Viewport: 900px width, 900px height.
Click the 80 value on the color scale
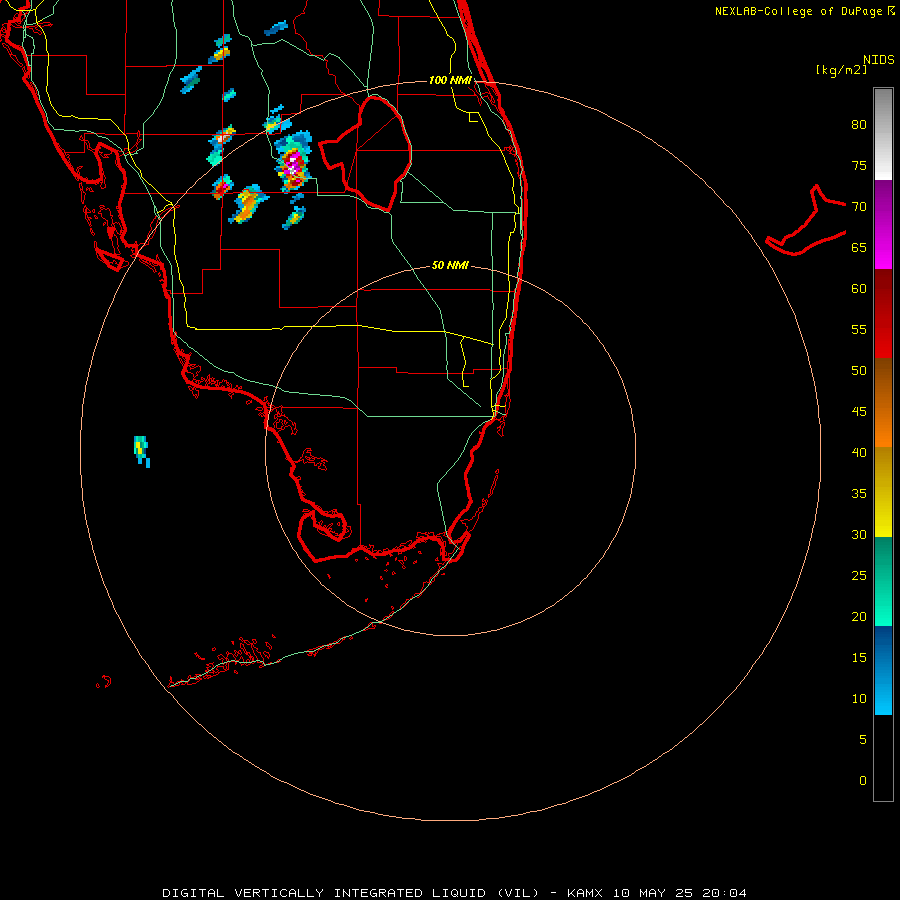tap(859, 125)
